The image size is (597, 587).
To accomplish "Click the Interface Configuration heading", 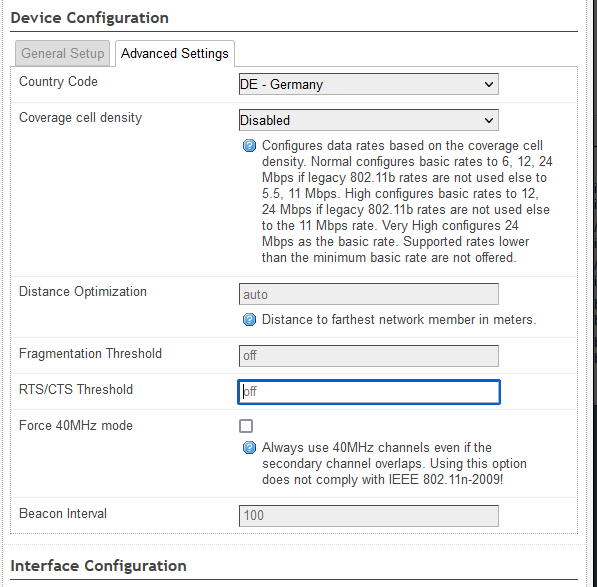I will (x=98, y=566).
